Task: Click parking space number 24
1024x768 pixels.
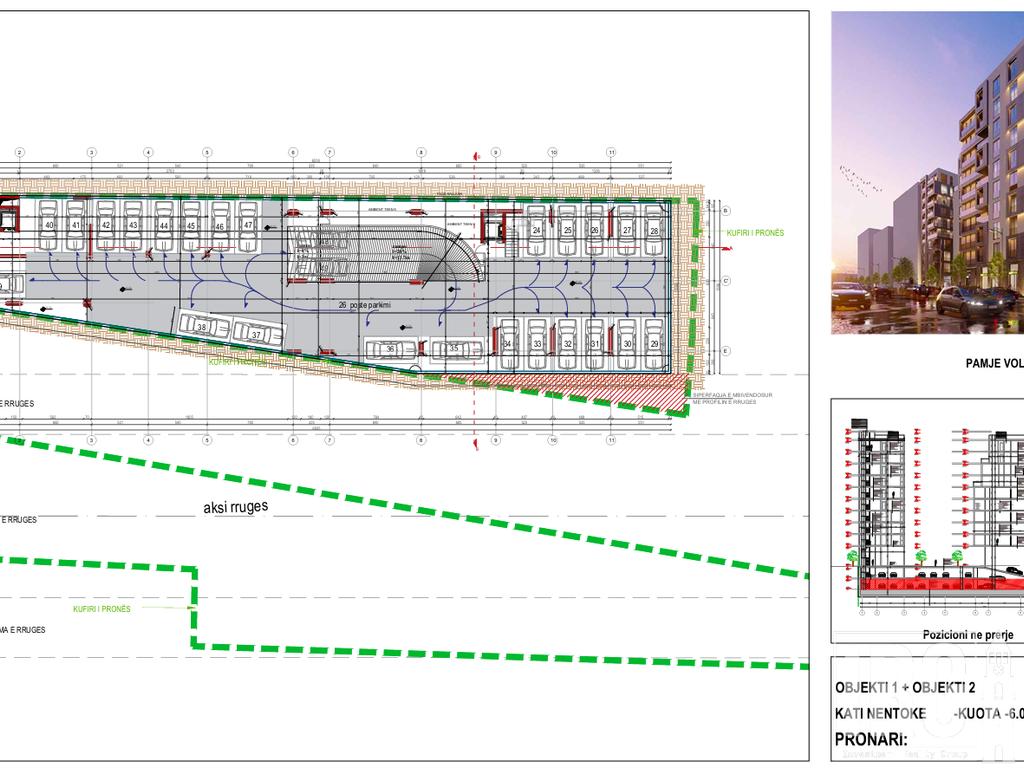Action: tap(537, 230)
